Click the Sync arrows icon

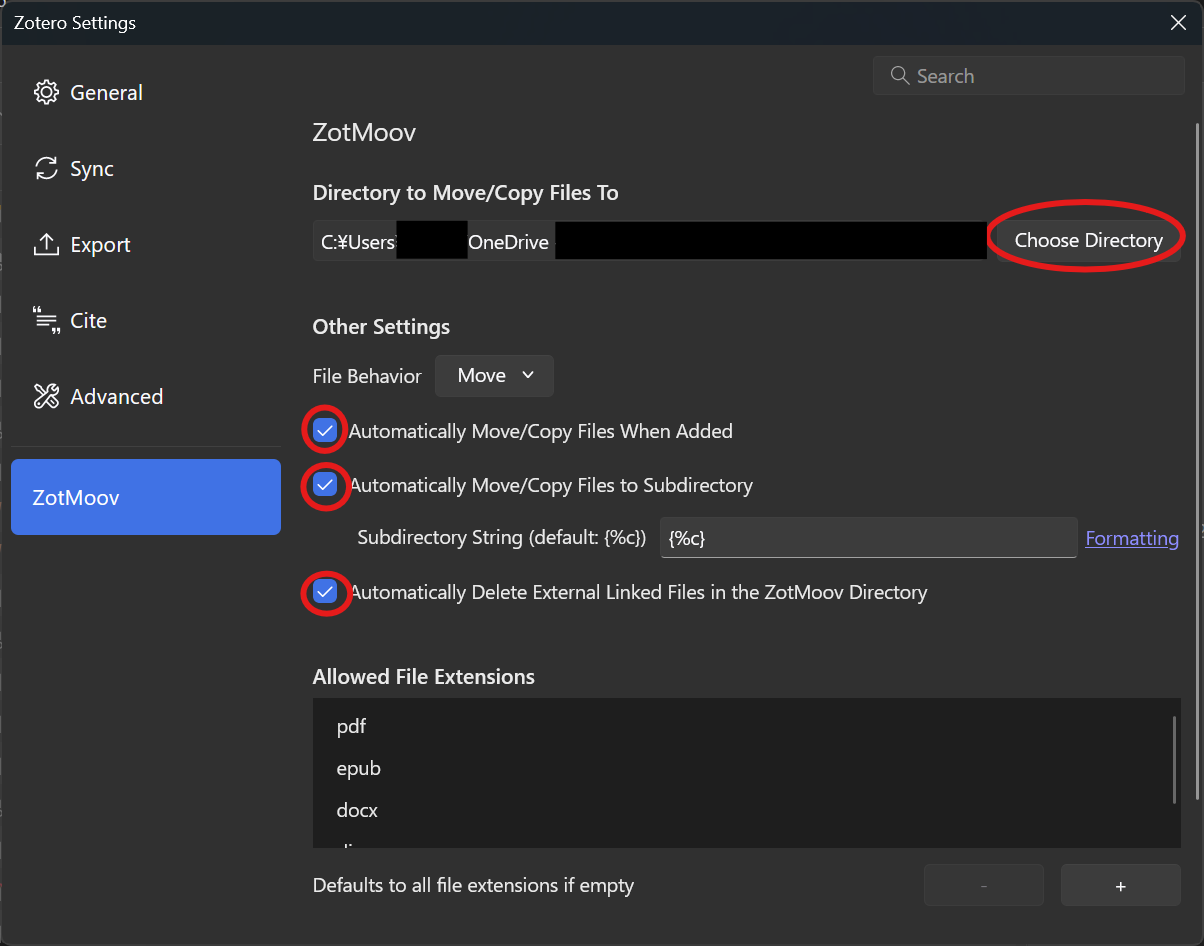46,169
